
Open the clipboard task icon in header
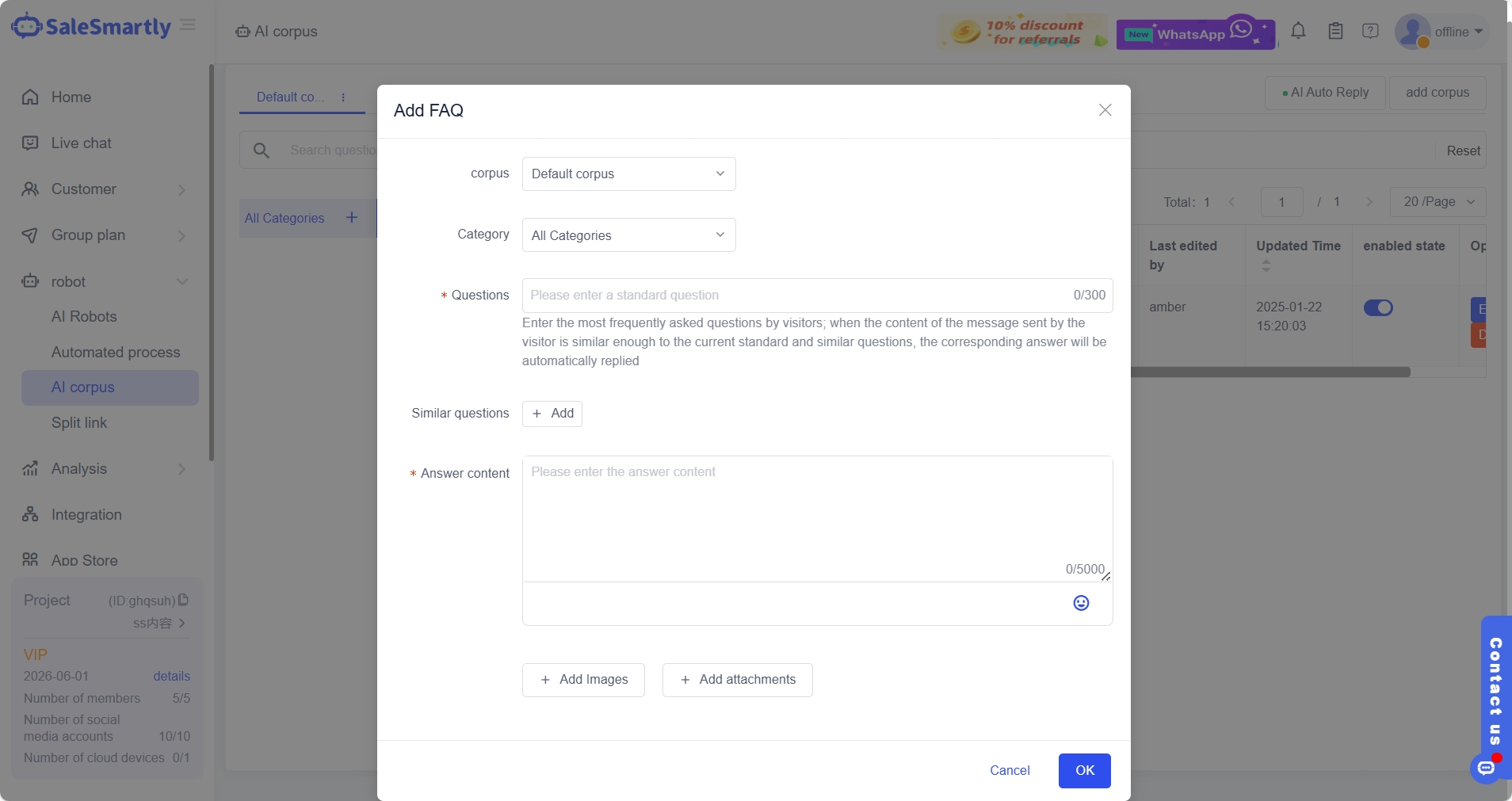tap(1335, 31)
